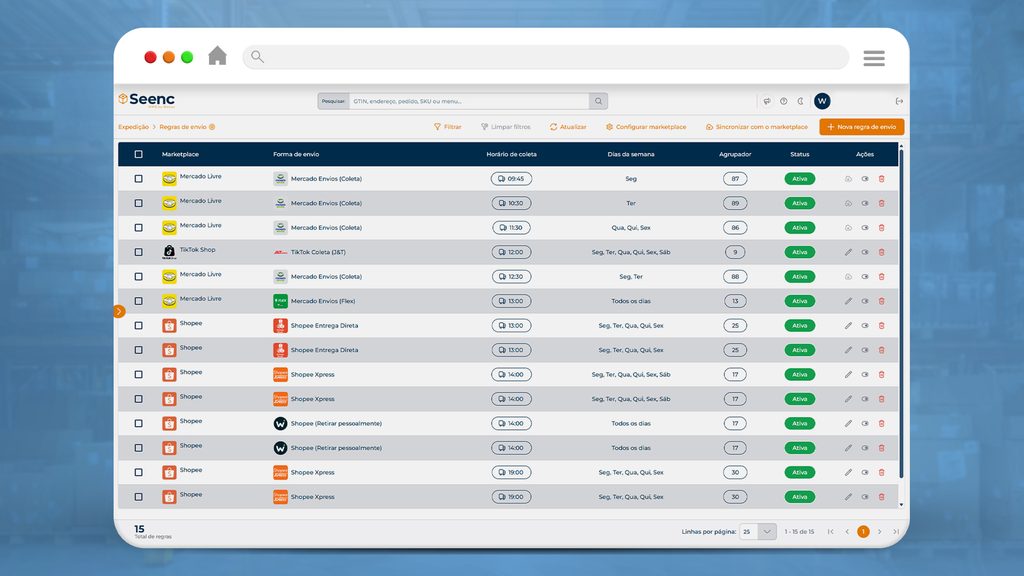Click the Filtrar button
Screen dimensions: 1024x576
447,127
